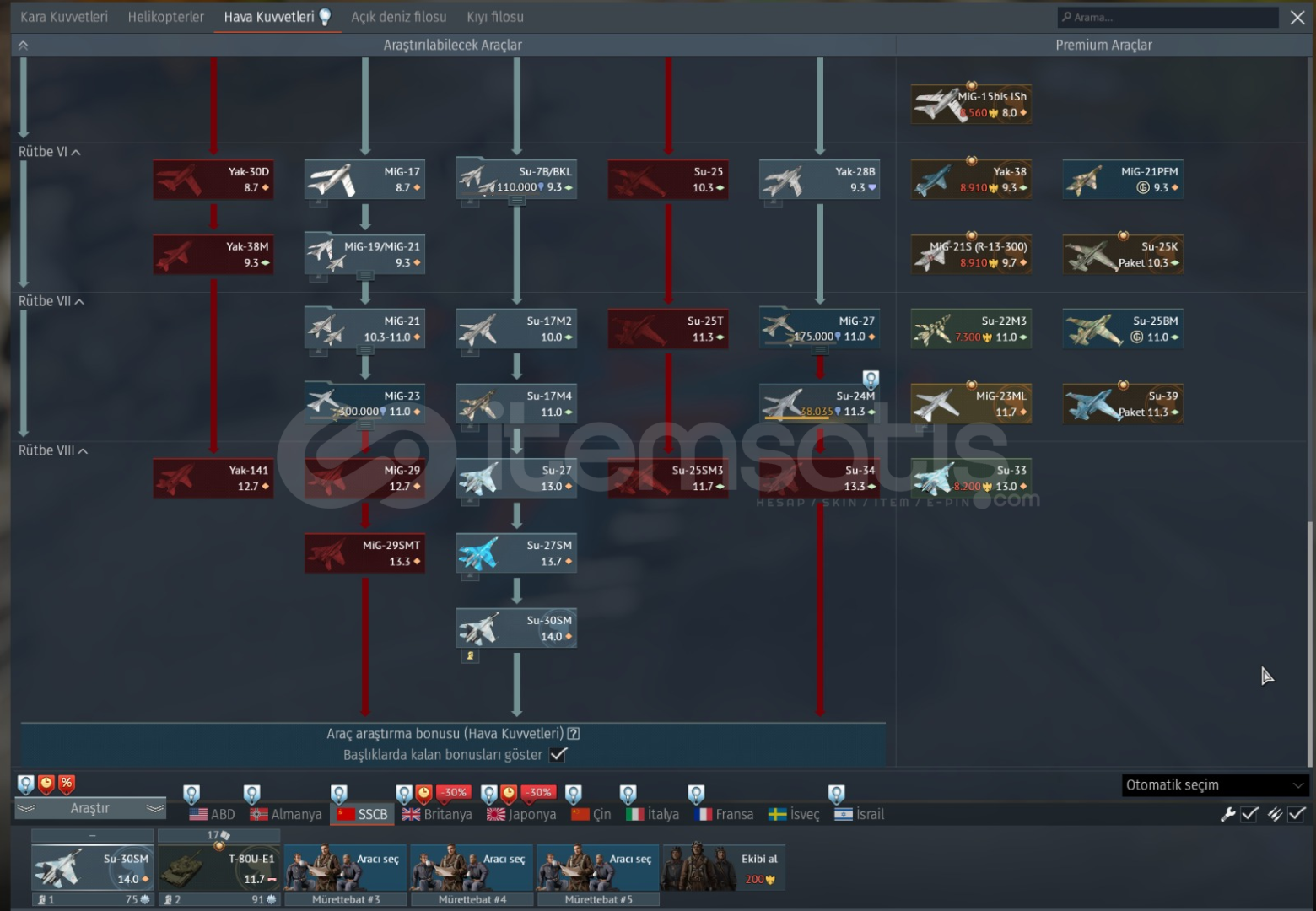Select the Su-24M aircraft card
Image resolution: width=1316 pixels, height=911 pixels.
coord(820,404)
